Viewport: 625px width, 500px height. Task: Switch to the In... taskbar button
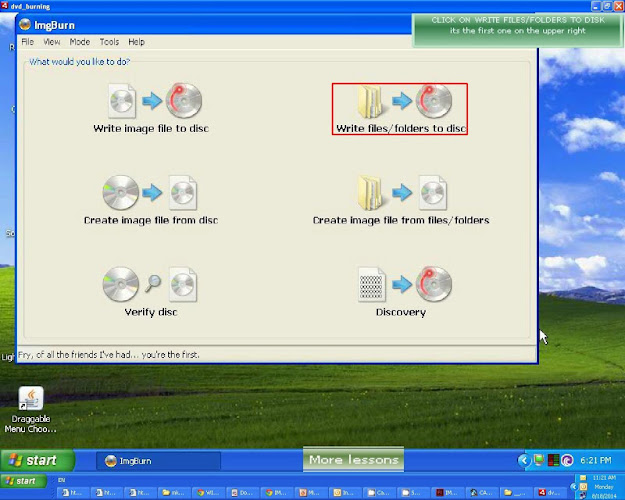point(344,493)
